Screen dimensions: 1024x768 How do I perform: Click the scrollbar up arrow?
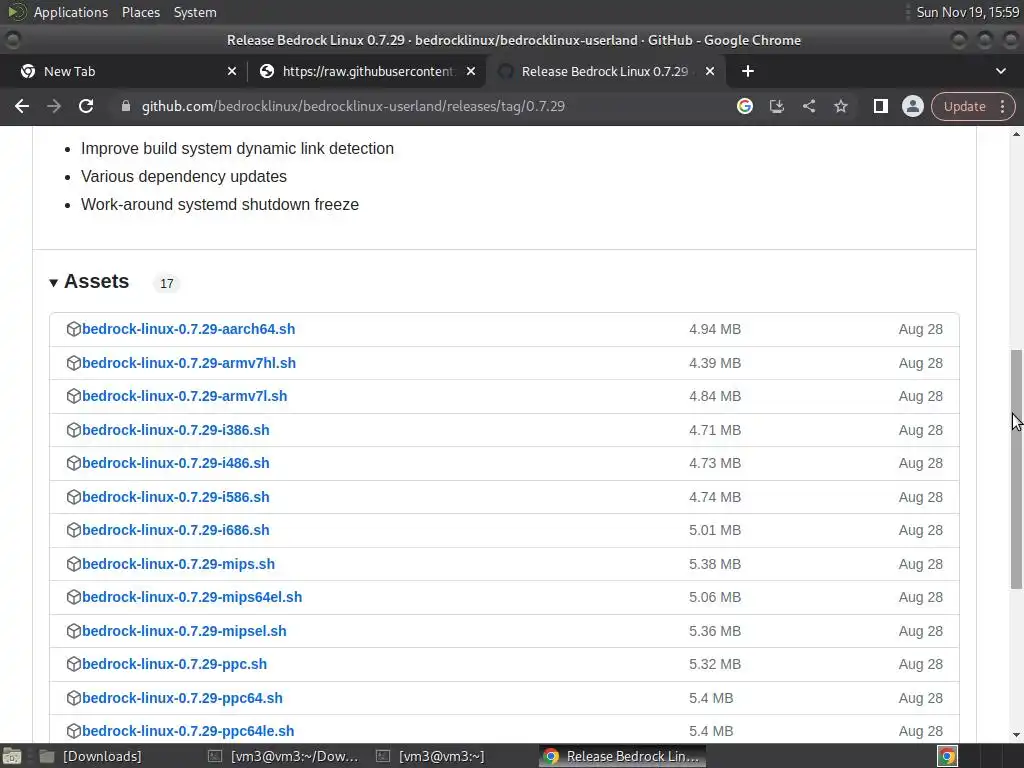click(1016, 135)
